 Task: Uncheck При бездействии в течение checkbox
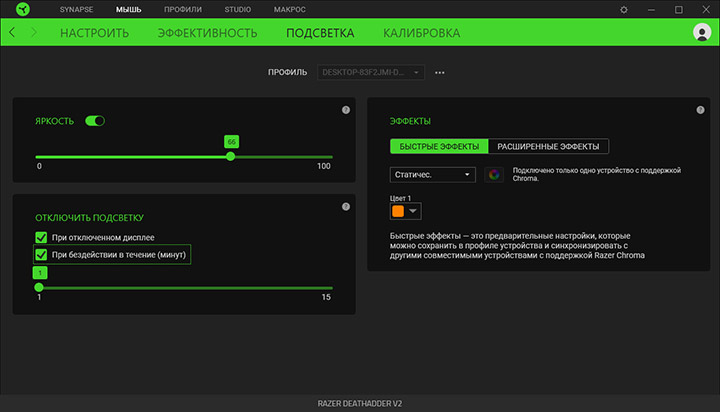coord(41,254)
